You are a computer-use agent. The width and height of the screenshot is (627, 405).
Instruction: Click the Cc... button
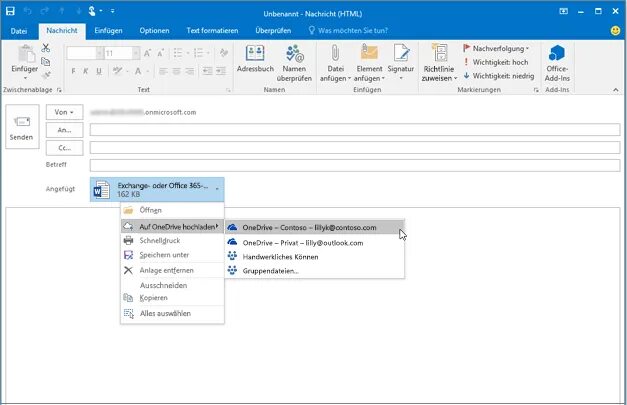[x=64, y=148]
